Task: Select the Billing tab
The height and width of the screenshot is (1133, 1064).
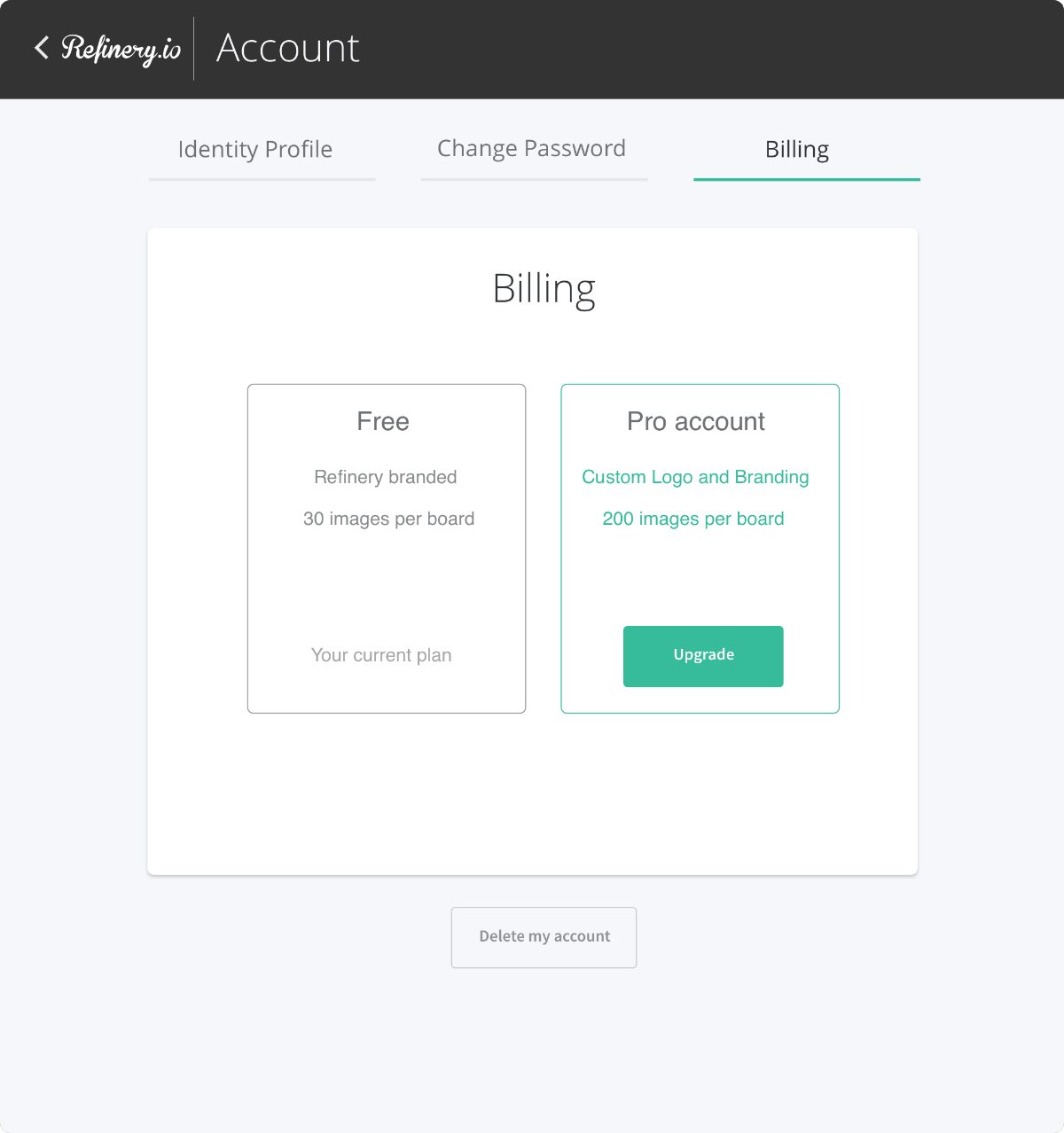Action: pyautogui.click(x=797, y=149)
